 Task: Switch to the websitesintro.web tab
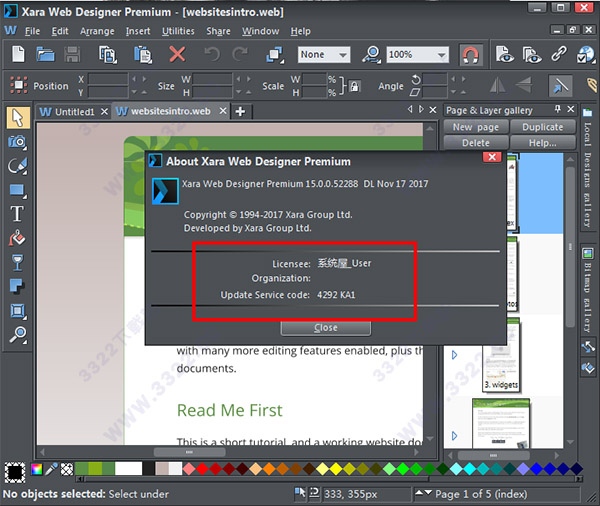click(171, 111)
